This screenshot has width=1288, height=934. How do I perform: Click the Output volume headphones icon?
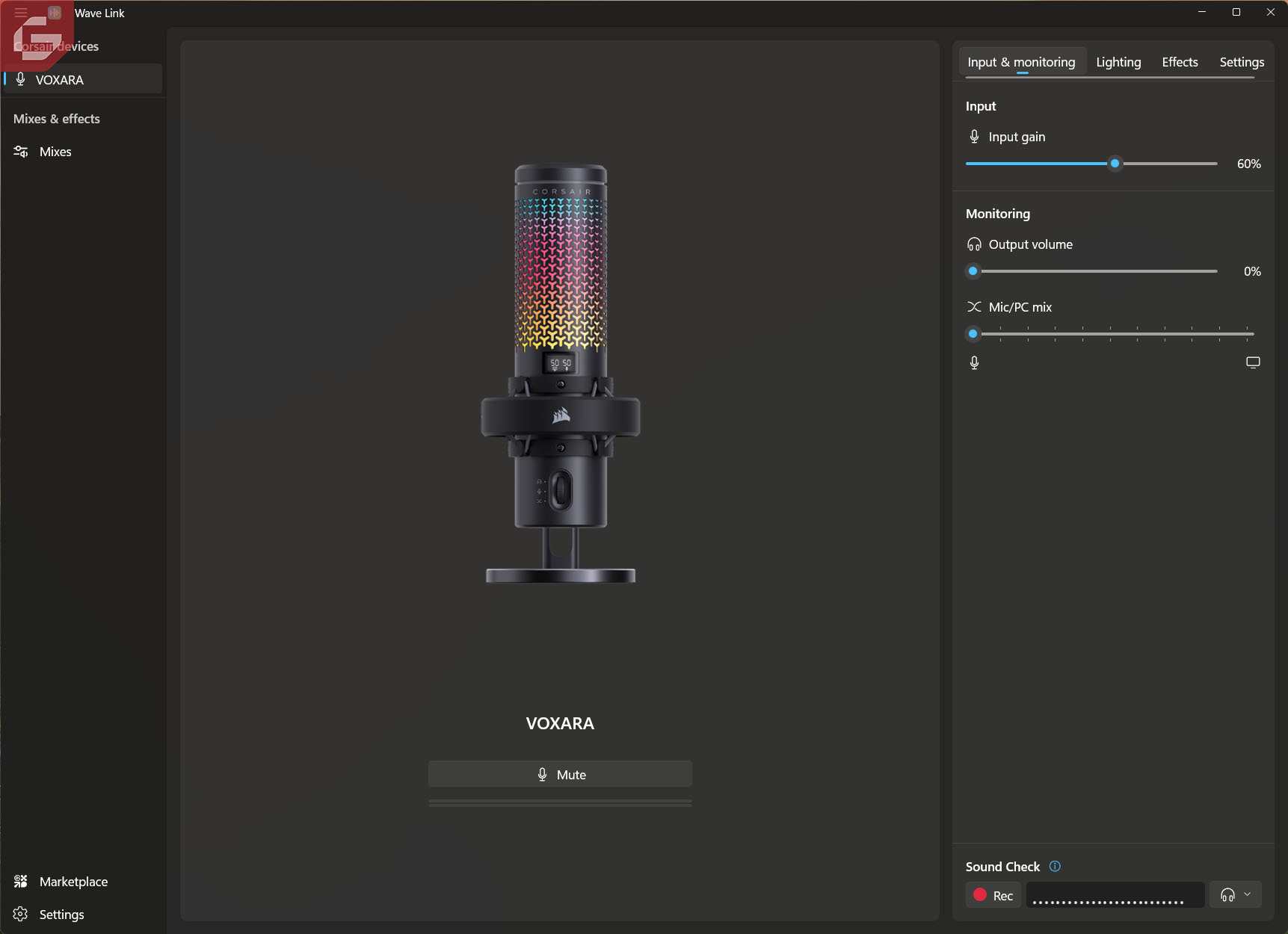pyautogui.click(x=974, y=244)
